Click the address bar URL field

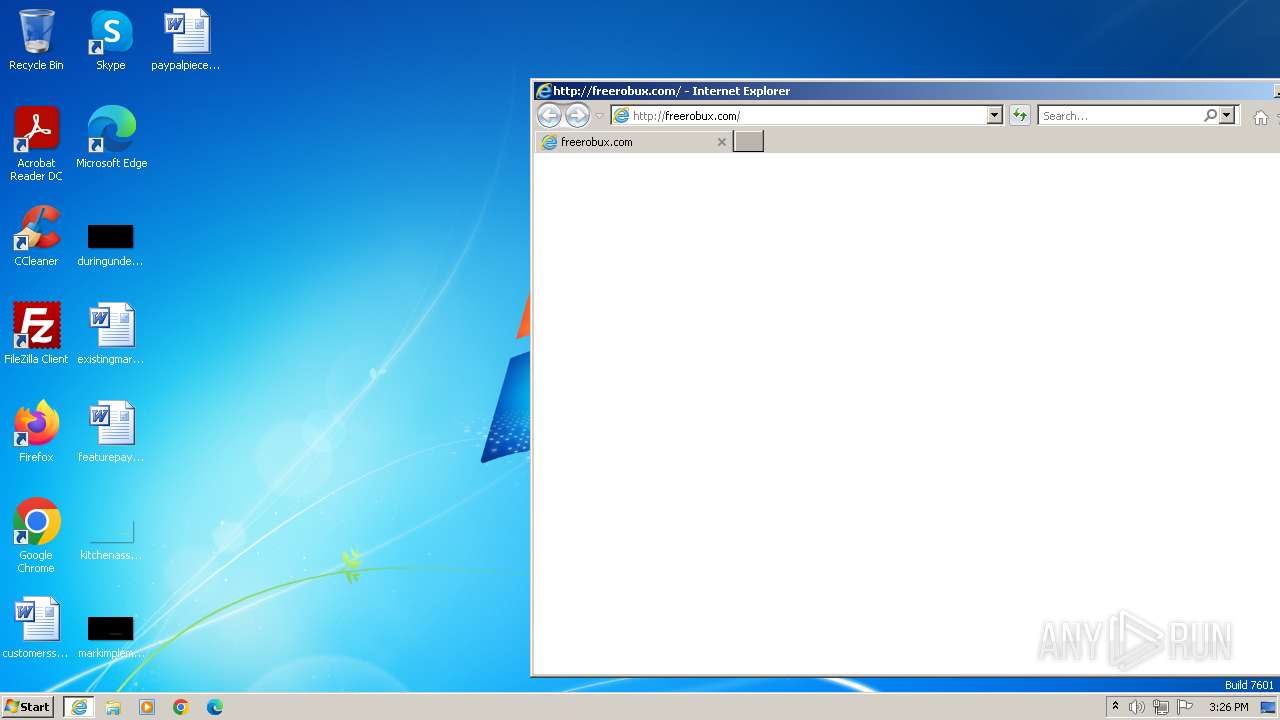coord(808,116)
